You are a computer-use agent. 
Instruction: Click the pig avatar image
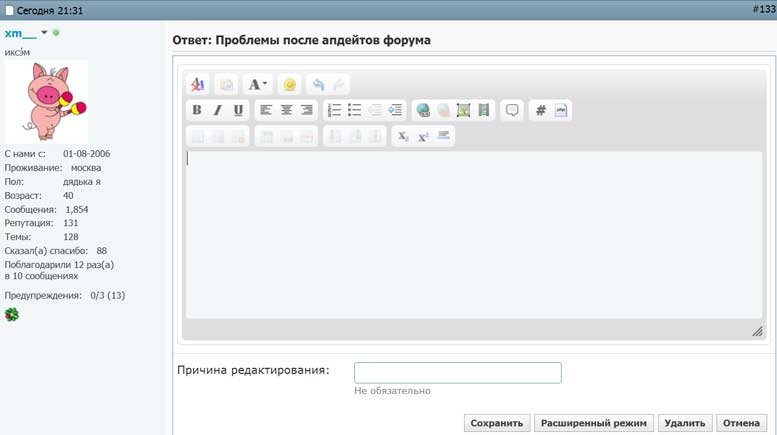point(46,102)
